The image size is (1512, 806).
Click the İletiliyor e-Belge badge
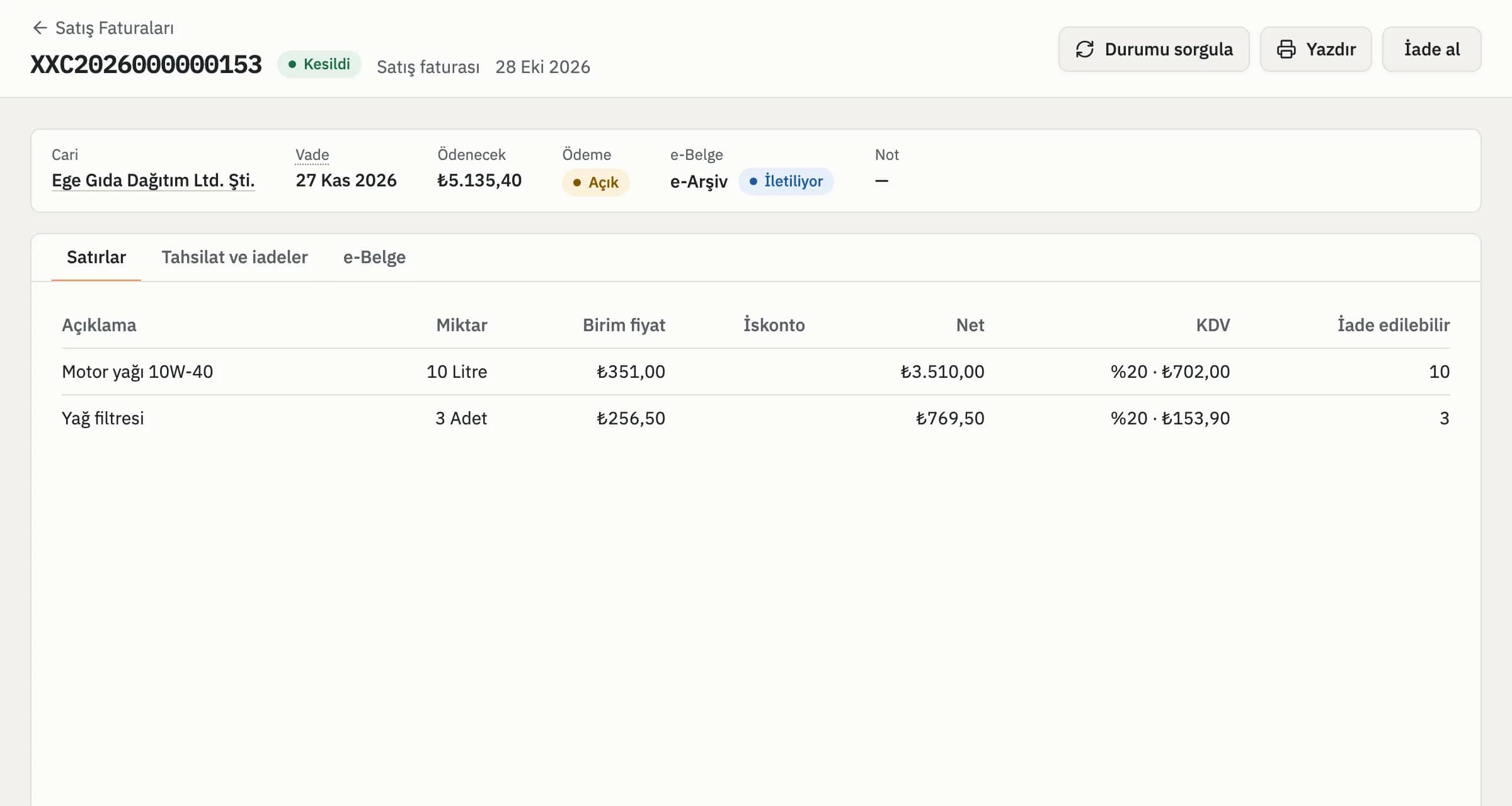coord(786,181)
